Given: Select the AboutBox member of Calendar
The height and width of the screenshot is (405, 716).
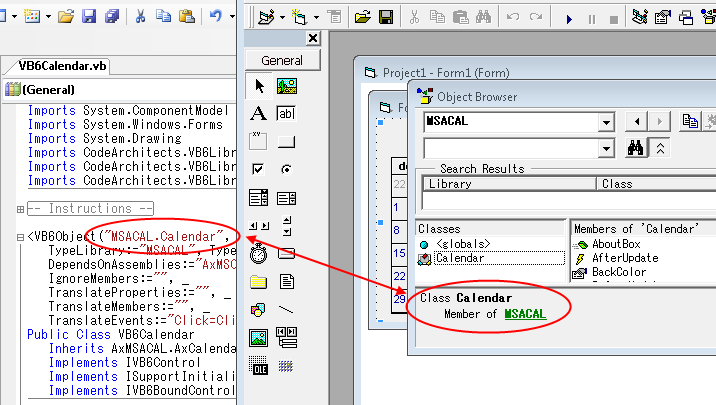Looking at the screenshot, I should coord(616,244).
